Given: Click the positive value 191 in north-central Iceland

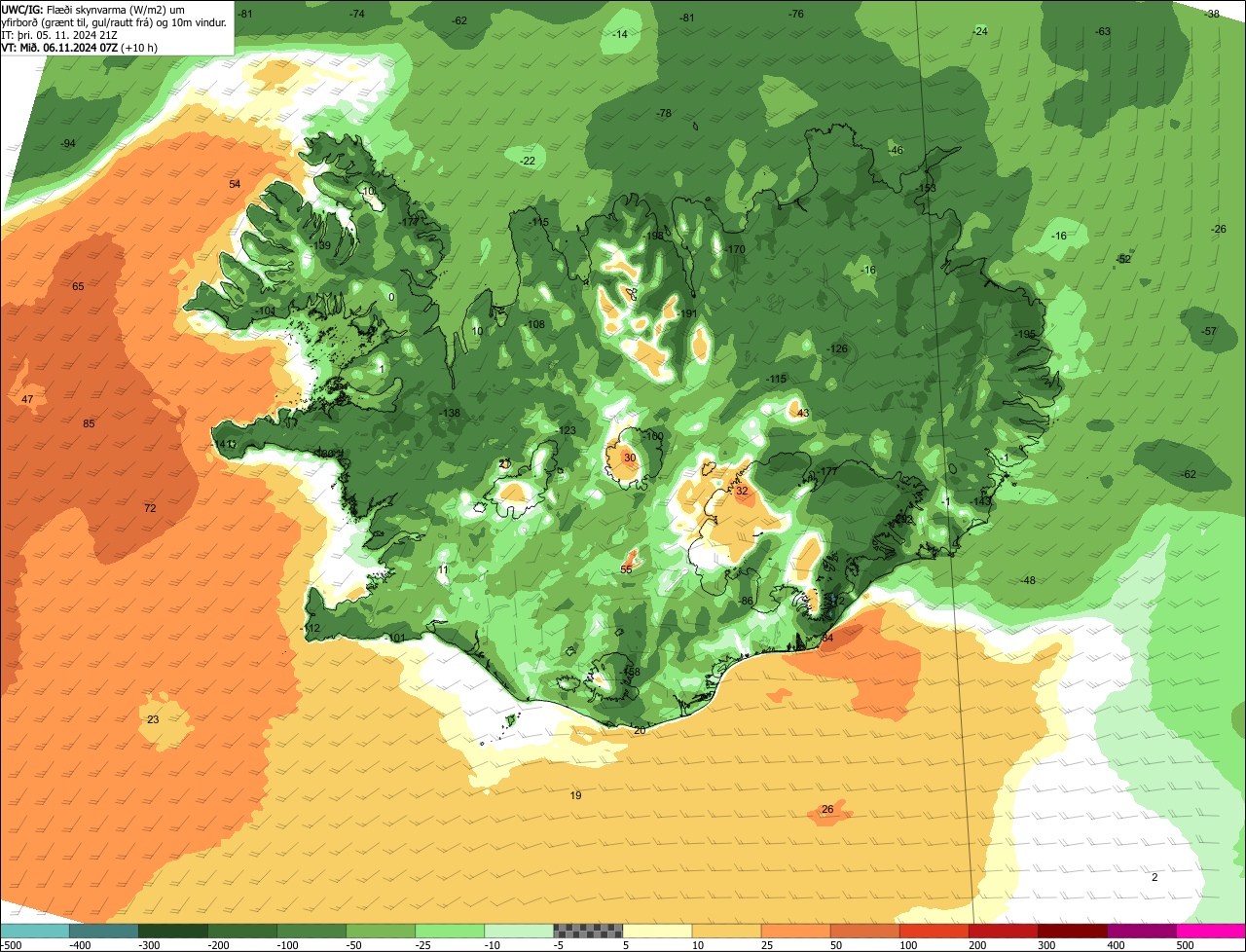Looking at the screenshot, I should (x=688, y=313).
